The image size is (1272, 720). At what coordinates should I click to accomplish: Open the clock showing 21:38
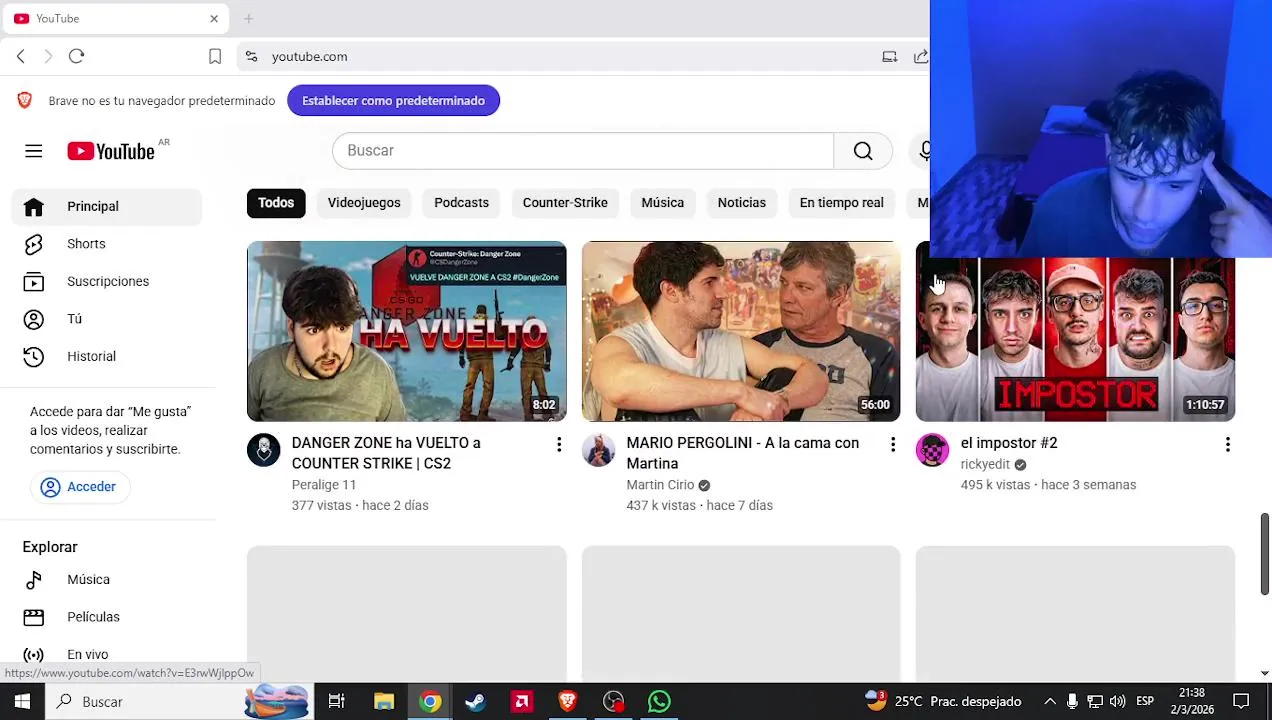[x=1192, y=702]
